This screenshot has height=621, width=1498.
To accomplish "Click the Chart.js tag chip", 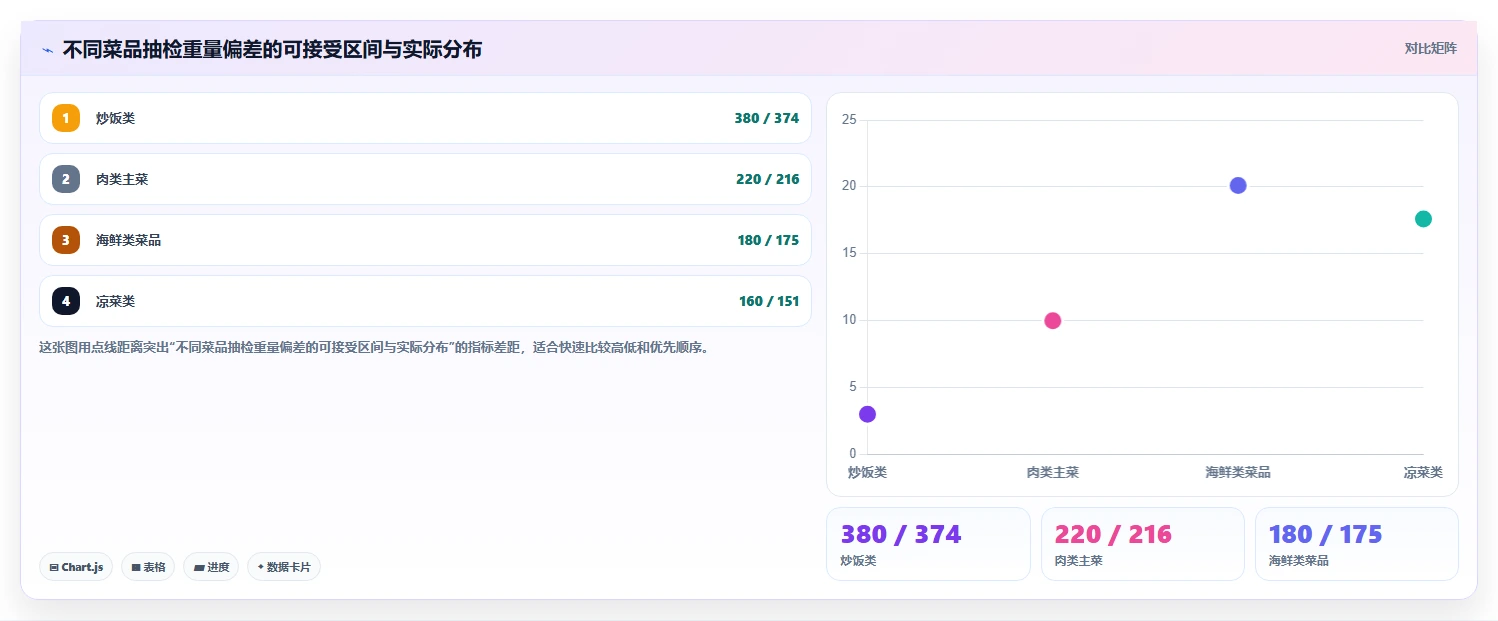I will coord(76,567).
